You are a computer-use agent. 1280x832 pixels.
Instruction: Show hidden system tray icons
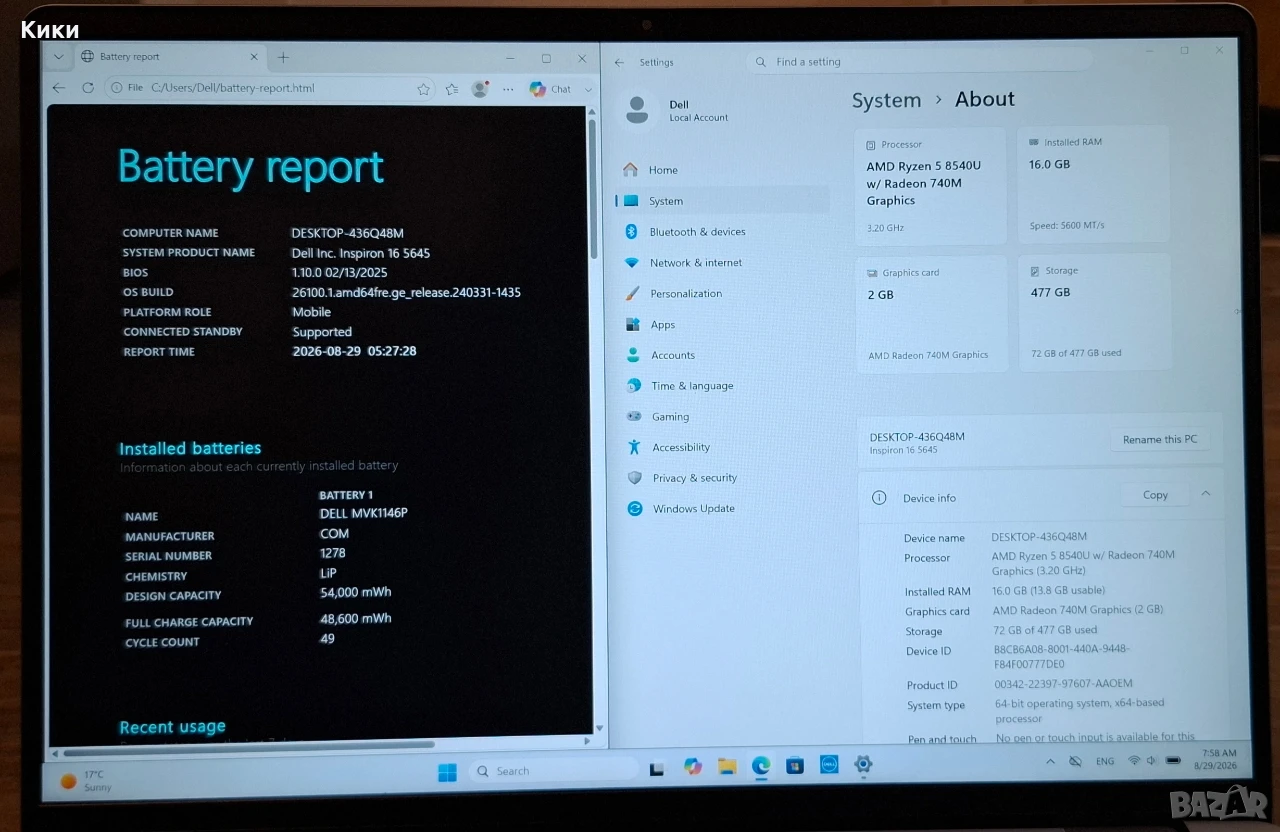pos(1050,761)
